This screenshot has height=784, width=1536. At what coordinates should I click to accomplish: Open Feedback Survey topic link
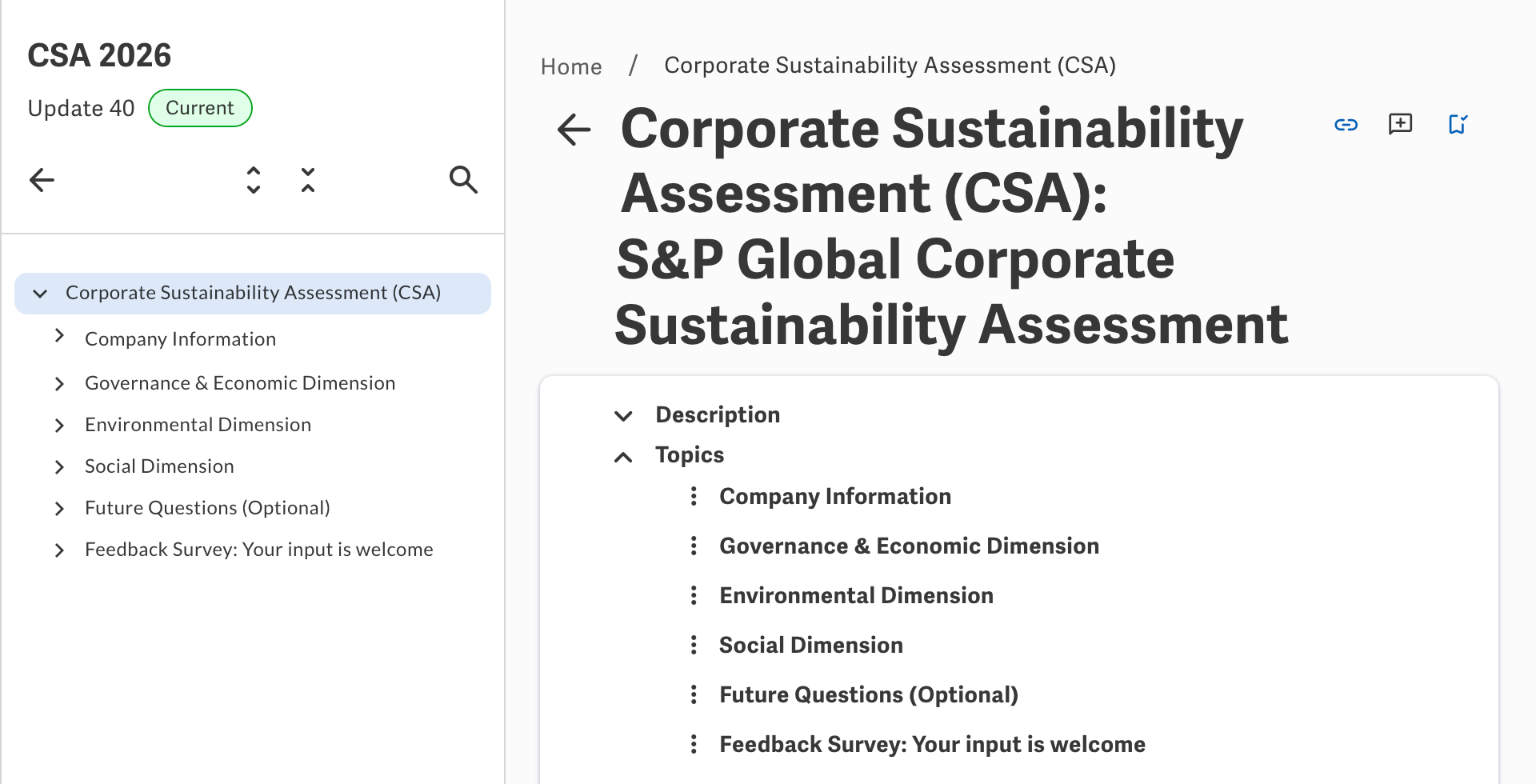[x=932, y=745]
